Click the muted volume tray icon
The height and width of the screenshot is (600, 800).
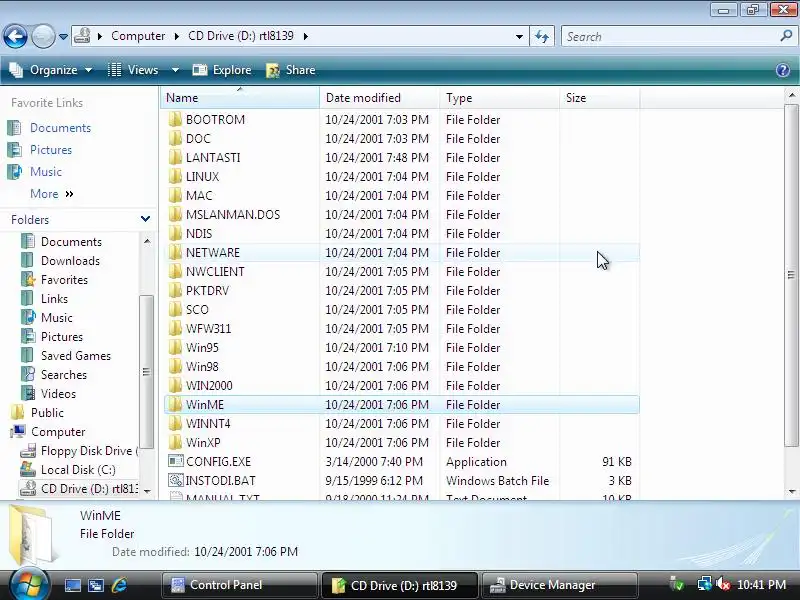[722, 584]
